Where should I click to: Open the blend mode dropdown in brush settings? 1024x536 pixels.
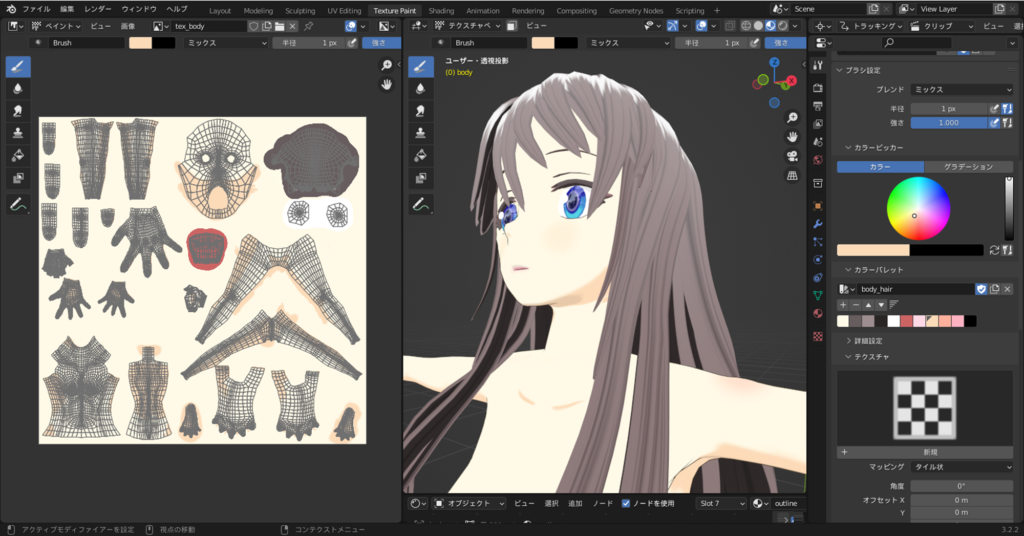(961, 89)
